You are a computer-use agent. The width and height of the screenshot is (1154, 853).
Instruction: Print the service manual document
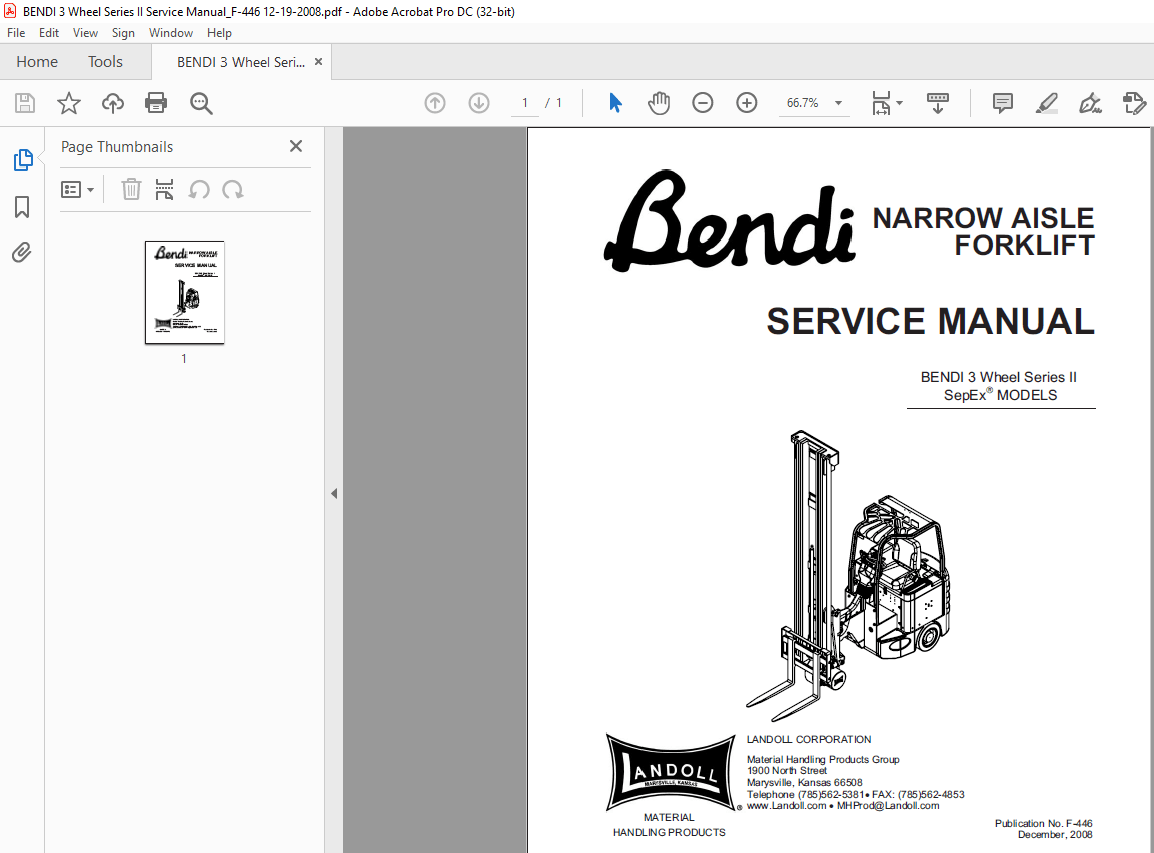[156, 102]
